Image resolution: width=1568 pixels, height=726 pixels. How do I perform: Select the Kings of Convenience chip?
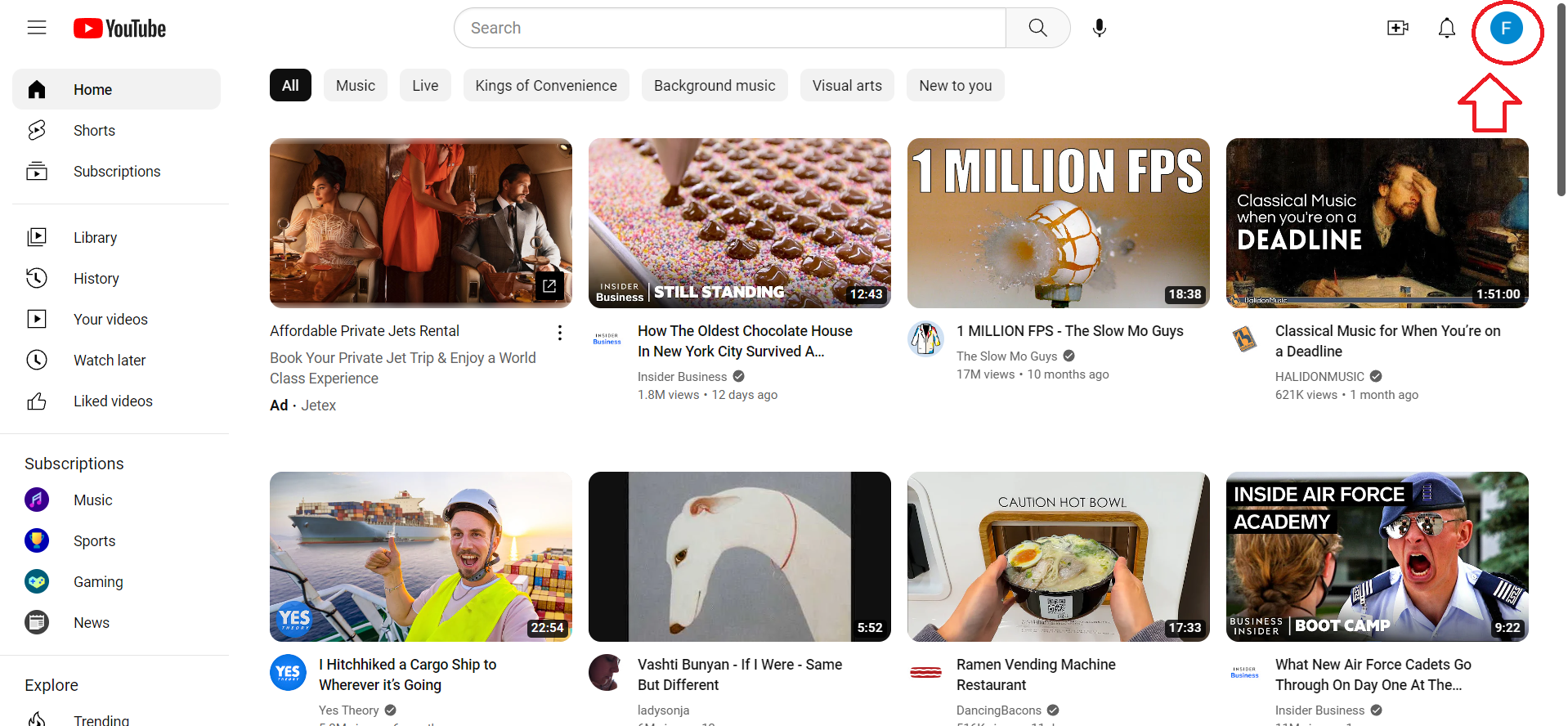[546, 85]
